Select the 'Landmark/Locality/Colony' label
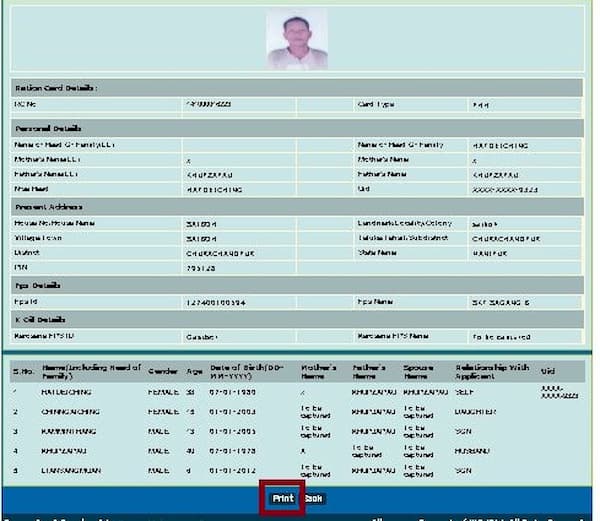This screenshot has height=521, width=600. [405, 223]
